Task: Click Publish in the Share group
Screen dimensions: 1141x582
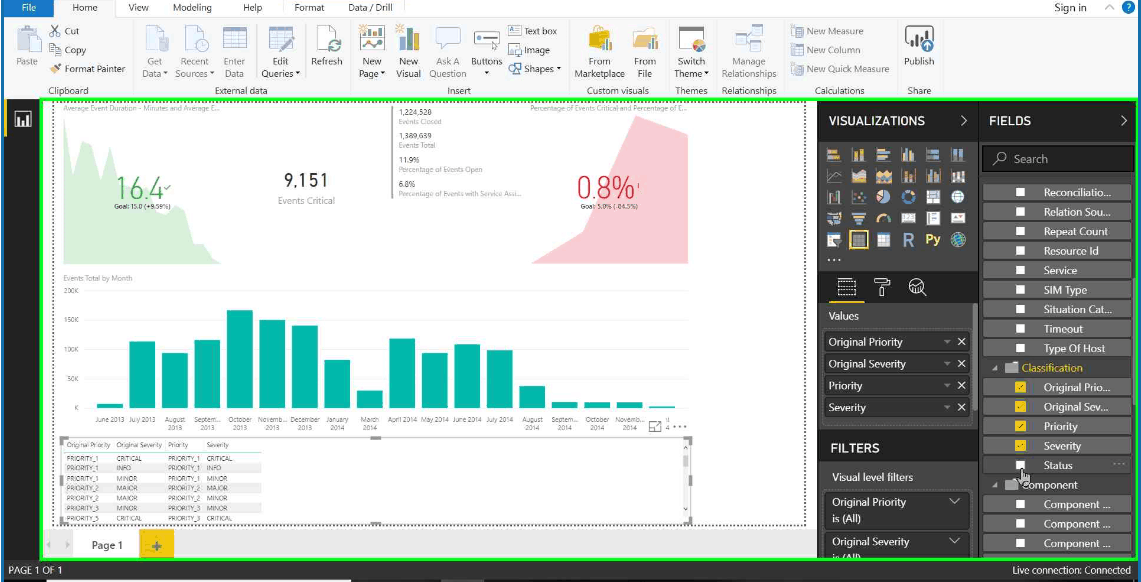Action: click(x=919, y=46)
